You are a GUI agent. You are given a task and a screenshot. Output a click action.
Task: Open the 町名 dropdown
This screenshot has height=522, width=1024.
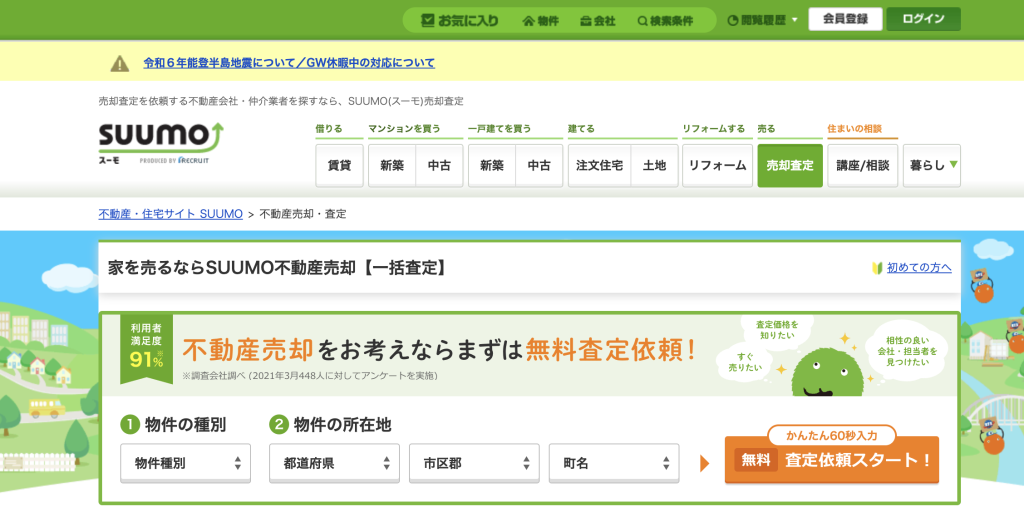click(x=614, y=463)
